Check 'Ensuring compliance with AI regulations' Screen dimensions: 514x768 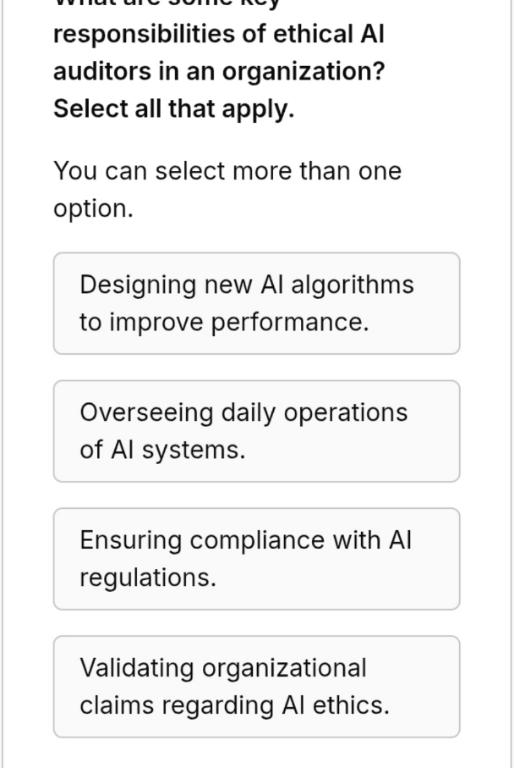tap(256, 559)
